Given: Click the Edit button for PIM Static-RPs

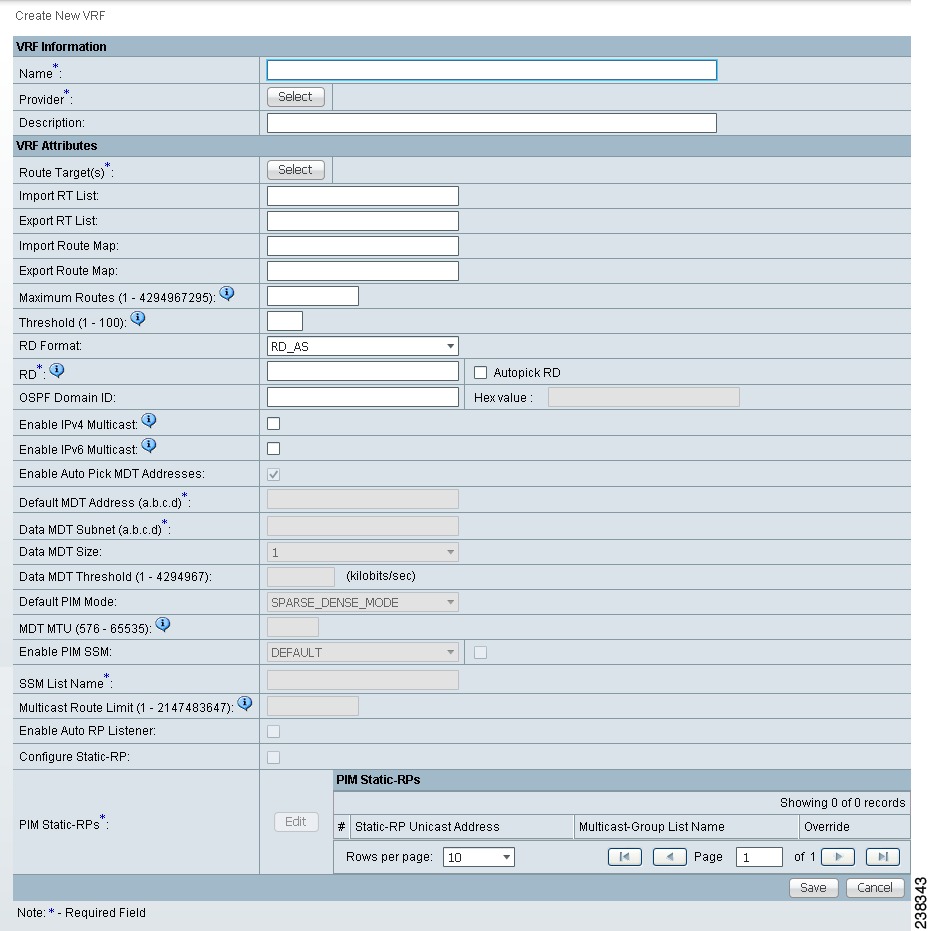Looking at the screenshot, I should coord(296,822).
